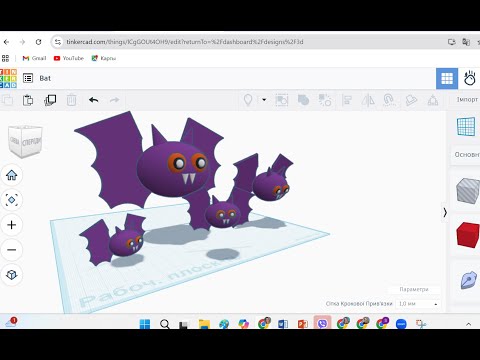The image size is (480, 360).
Task: Go back in the browser
Action: (6, 42)
